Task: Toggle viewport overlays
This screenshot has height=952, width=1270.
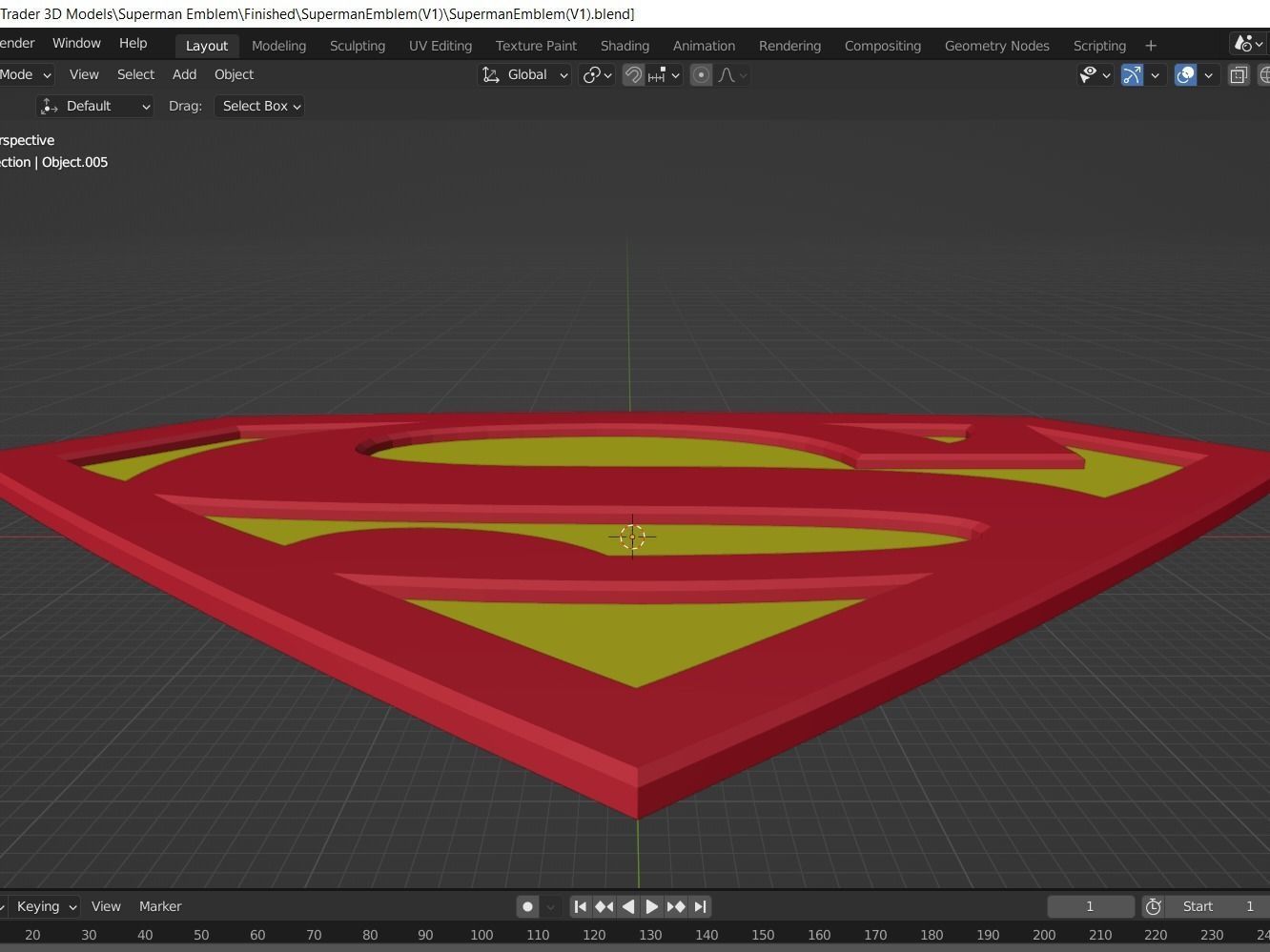Action: [x=1185, y=75]
